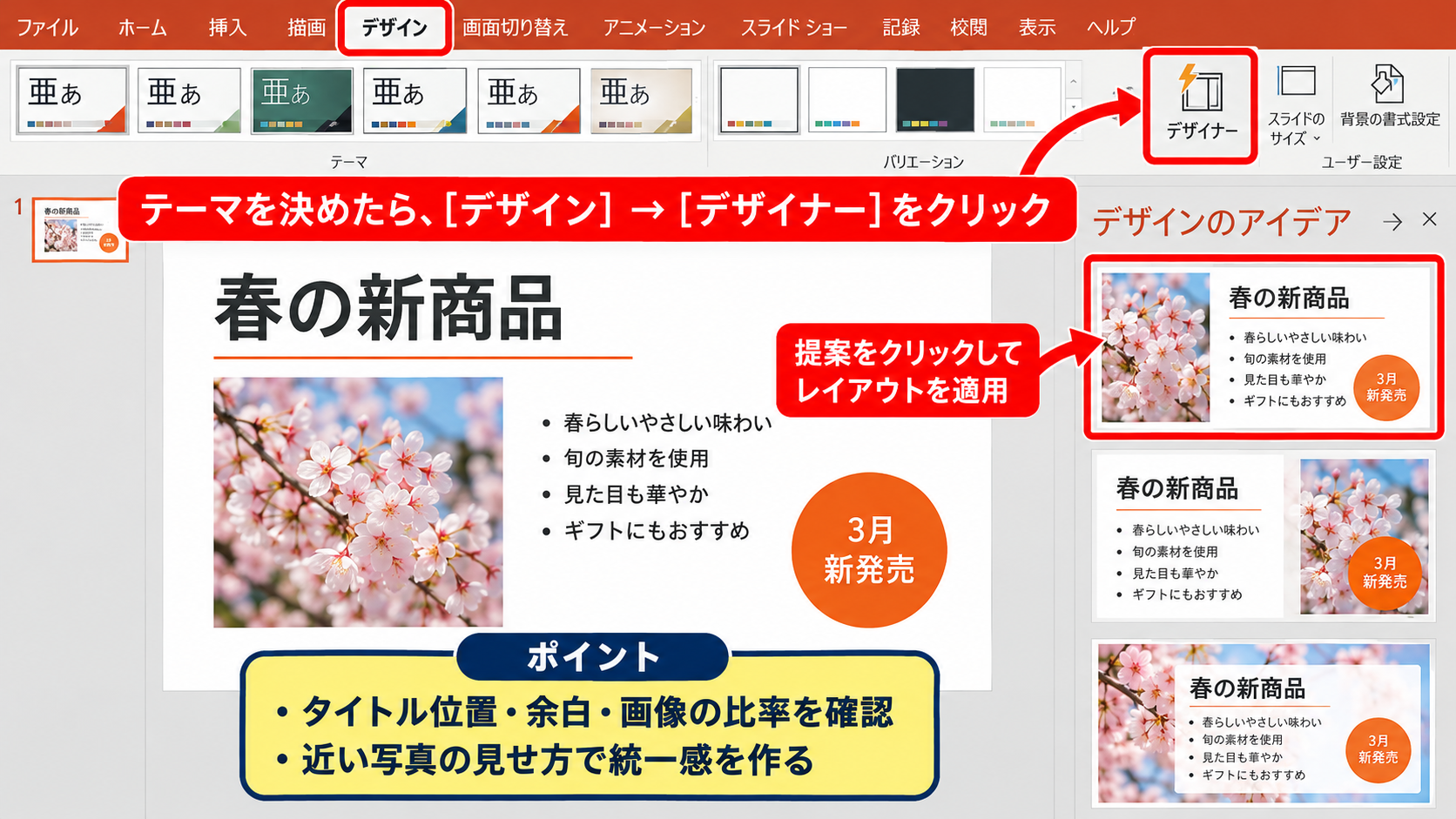Viewport: 1456px width, 819px height.
Task: Select the first white theme thumbnail
Action: pos(72,101)
